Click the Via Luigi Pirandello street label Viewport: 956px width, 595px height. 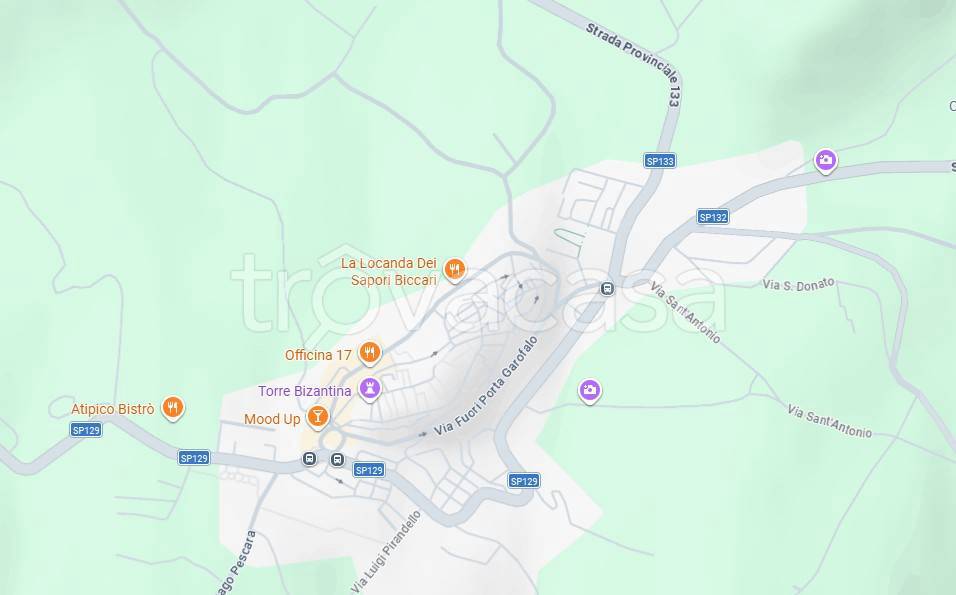(387, 552)
